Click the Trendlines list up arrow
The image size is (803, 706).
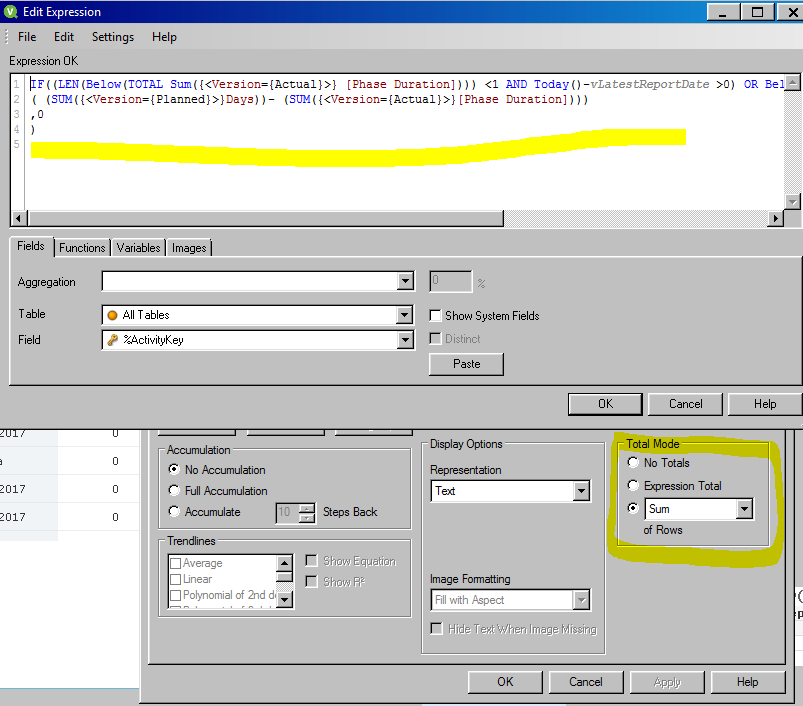(x=285, y=563)
